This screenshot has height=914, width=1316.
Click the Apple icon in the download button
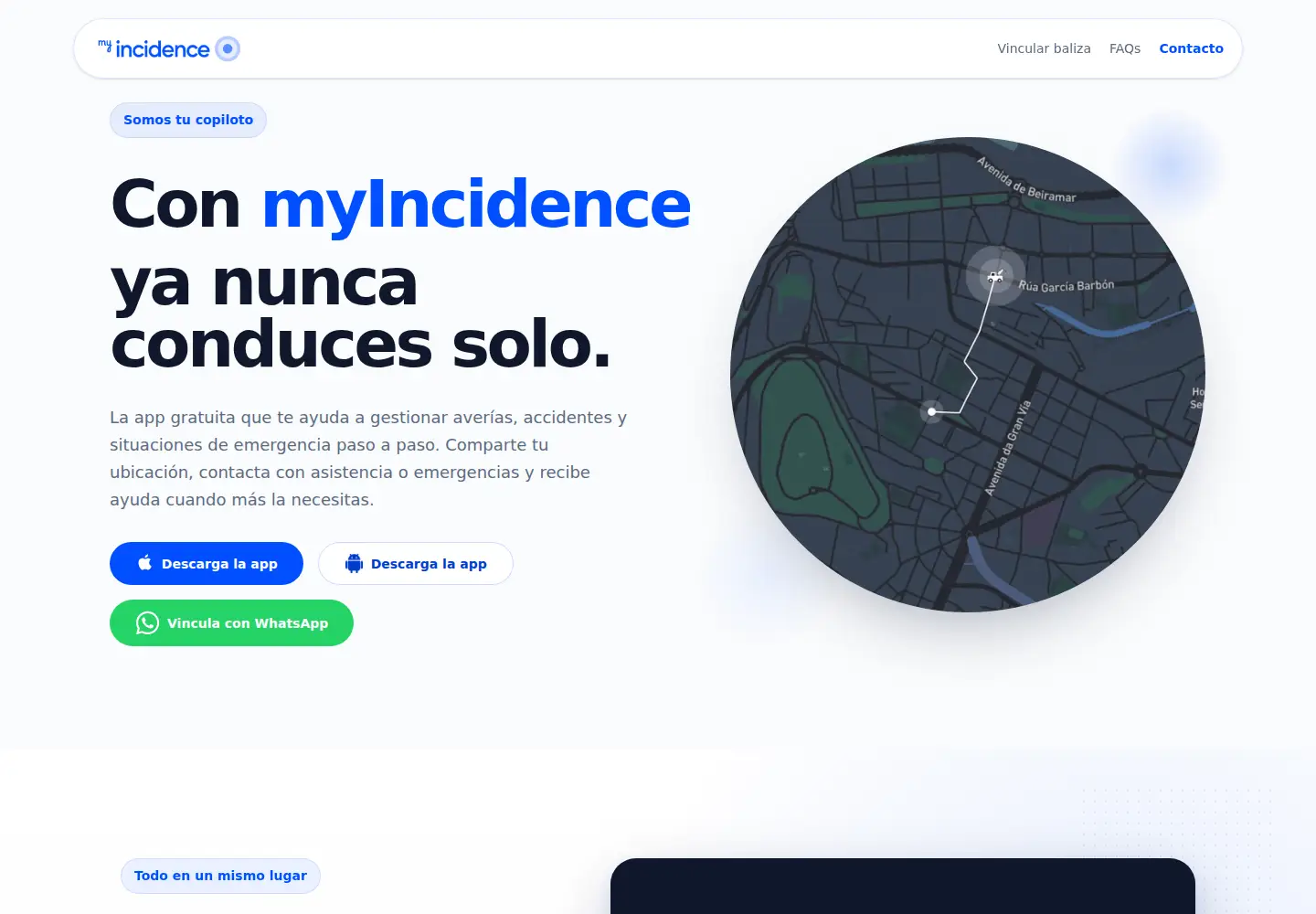point(144,563)
